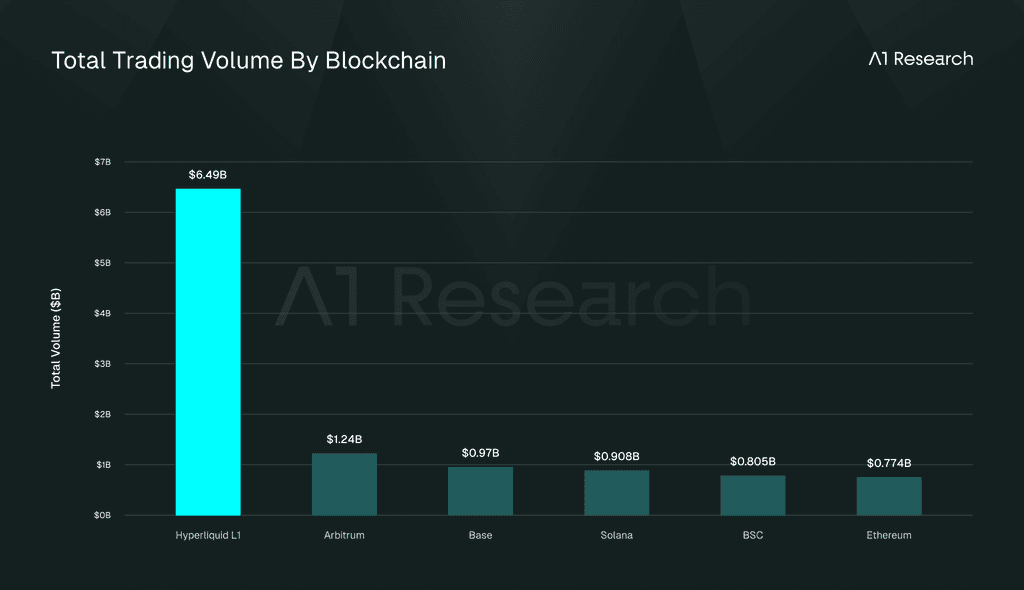The width and height of the screenshot is (1024, 590).
Task: Click the Total Trading Volume By Blockchain title
Action: [x=249, y=61]
